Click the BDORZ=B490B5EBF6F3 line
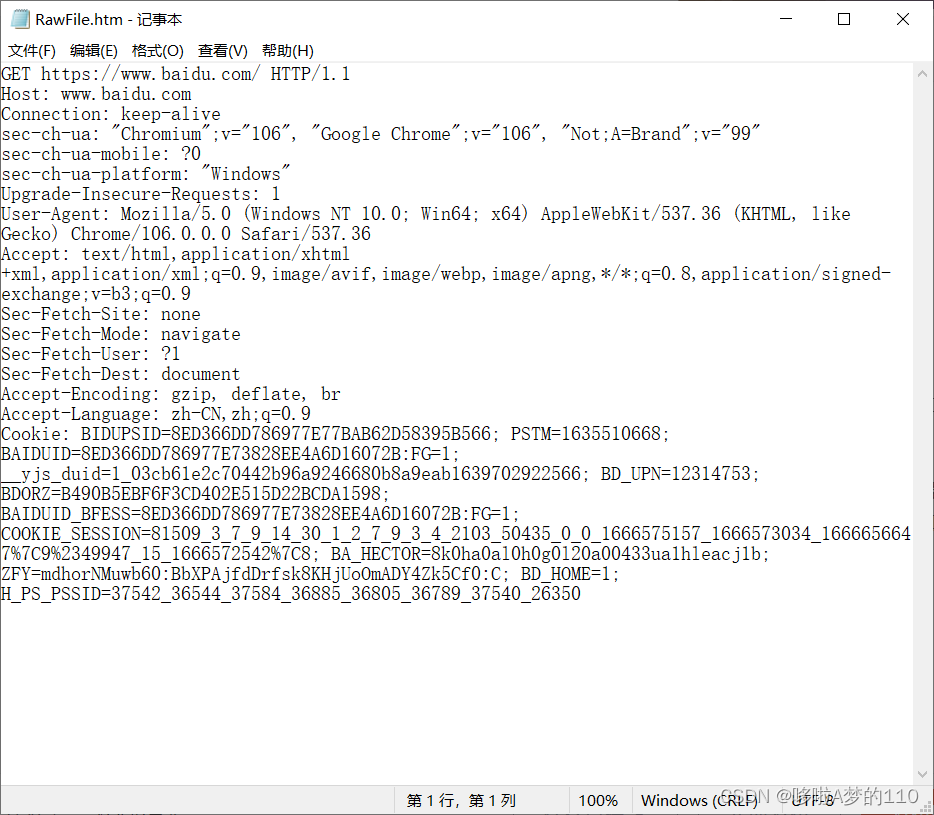The image size is (934, 815). (195, 494)
